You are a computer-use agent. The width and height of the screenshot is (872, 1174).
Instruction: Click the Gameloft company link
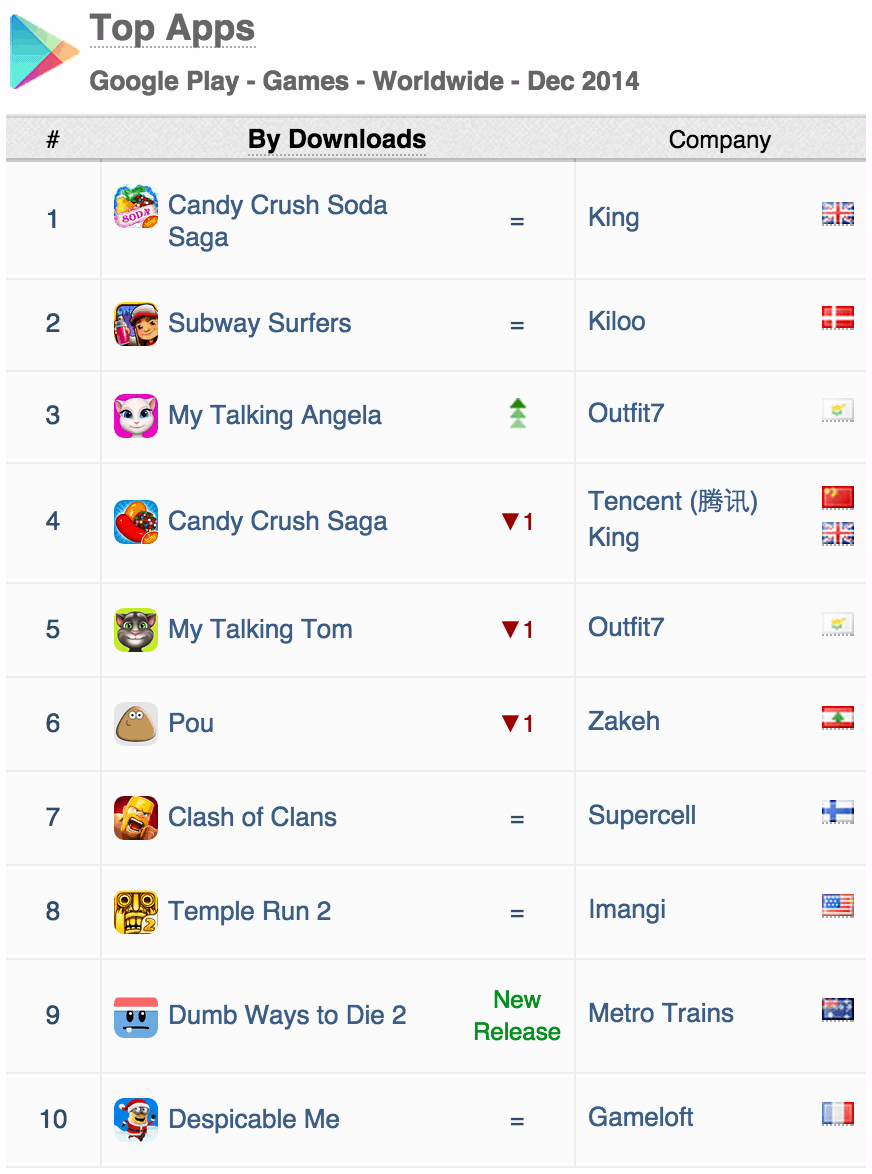pyautogui.click(x=641, y=1118)
